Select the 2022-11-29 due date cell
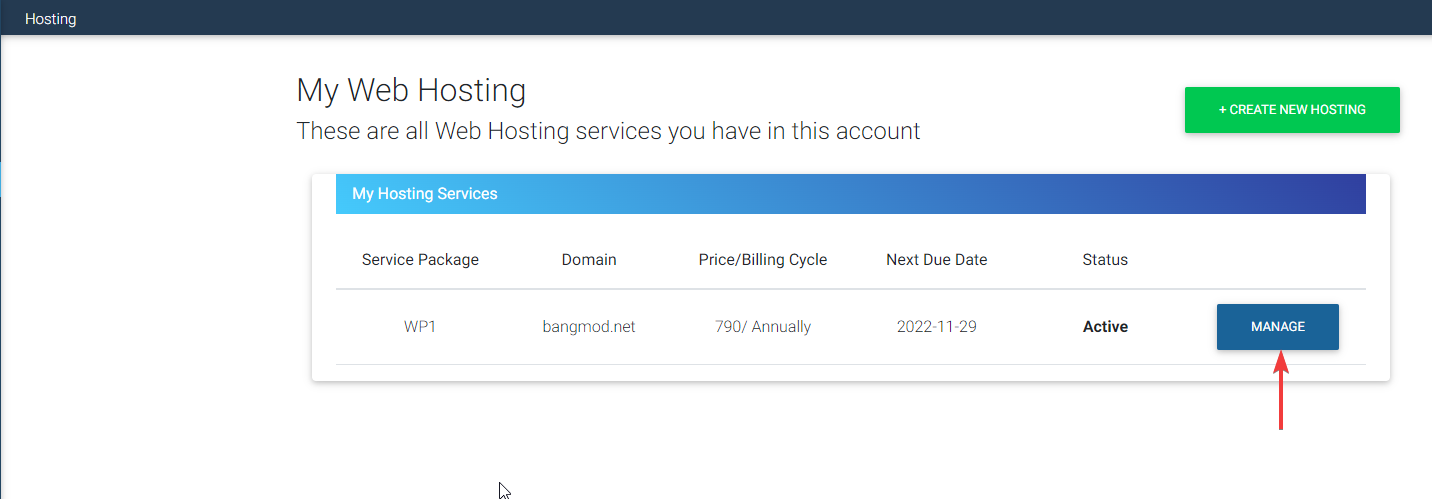 click(936, 327)
